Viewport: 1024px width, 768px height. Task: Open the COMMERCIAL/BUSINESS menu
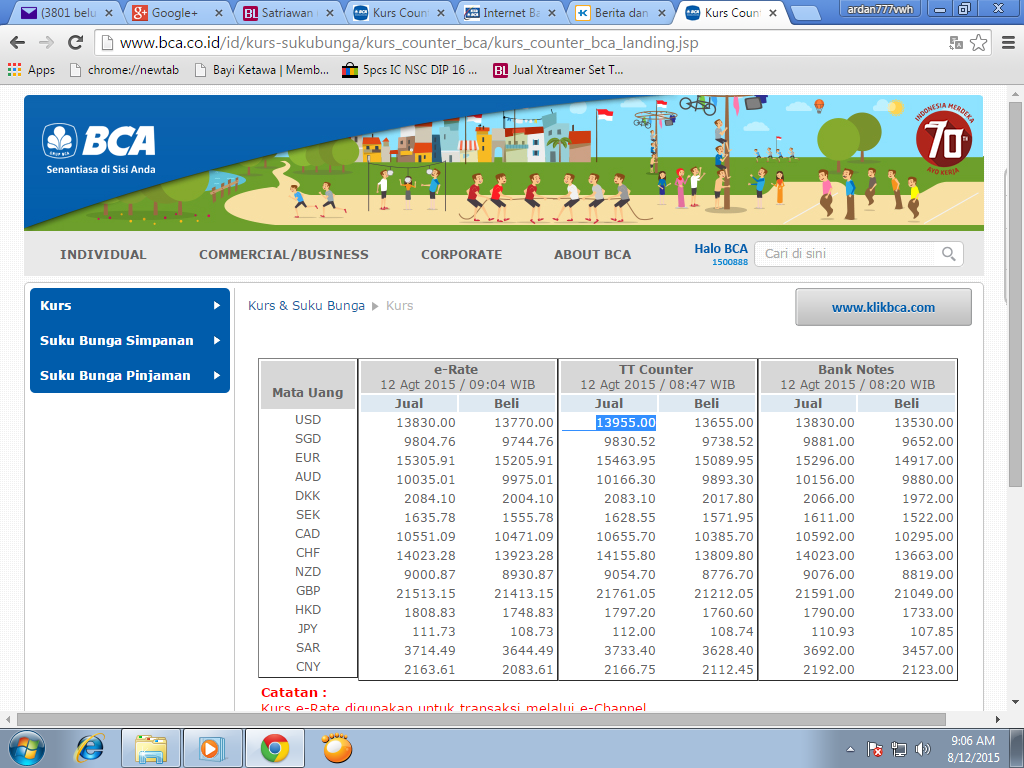(283, 255)
